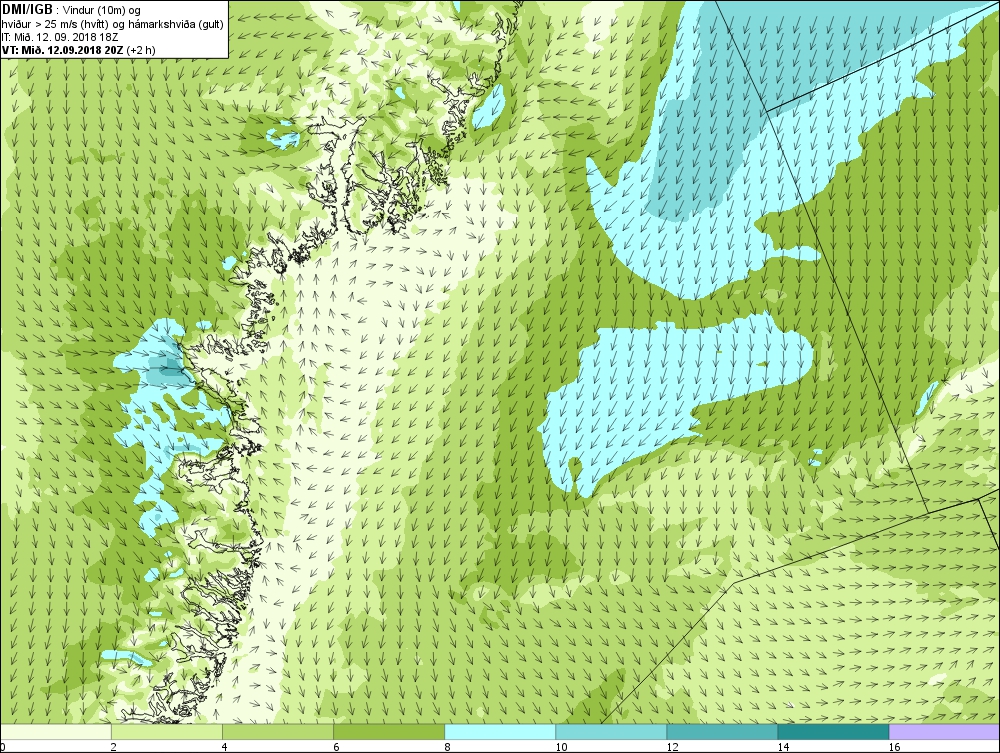
Task: Click the 14–16 m/s dark teal legend swatch
Action: tap(833, 731)
